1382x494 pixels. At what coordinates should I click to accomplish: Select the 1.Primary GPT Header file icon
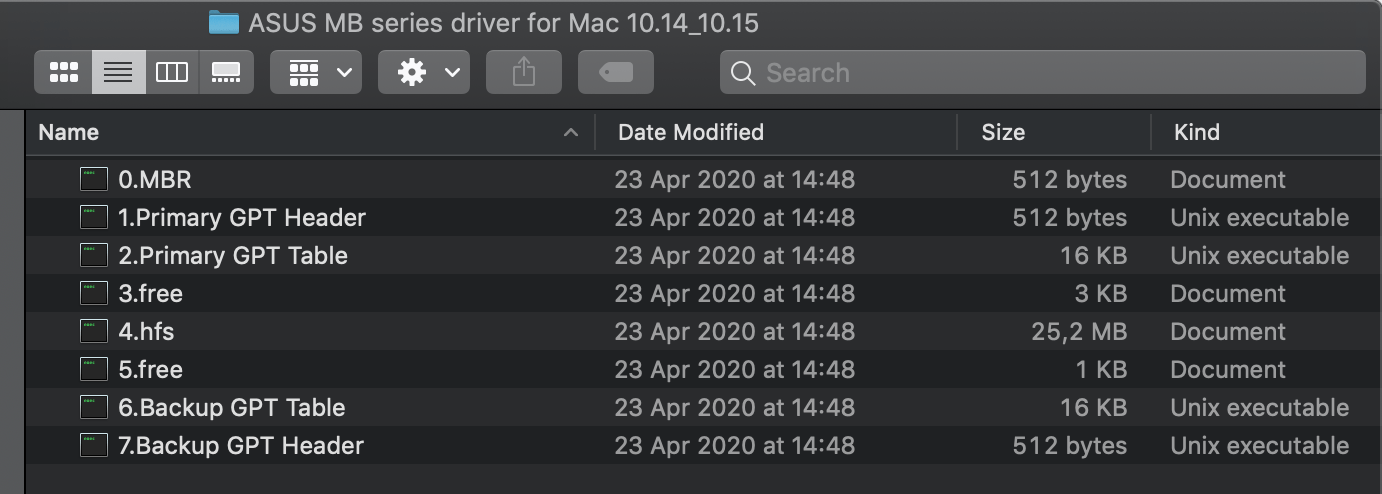pos(94,218)
